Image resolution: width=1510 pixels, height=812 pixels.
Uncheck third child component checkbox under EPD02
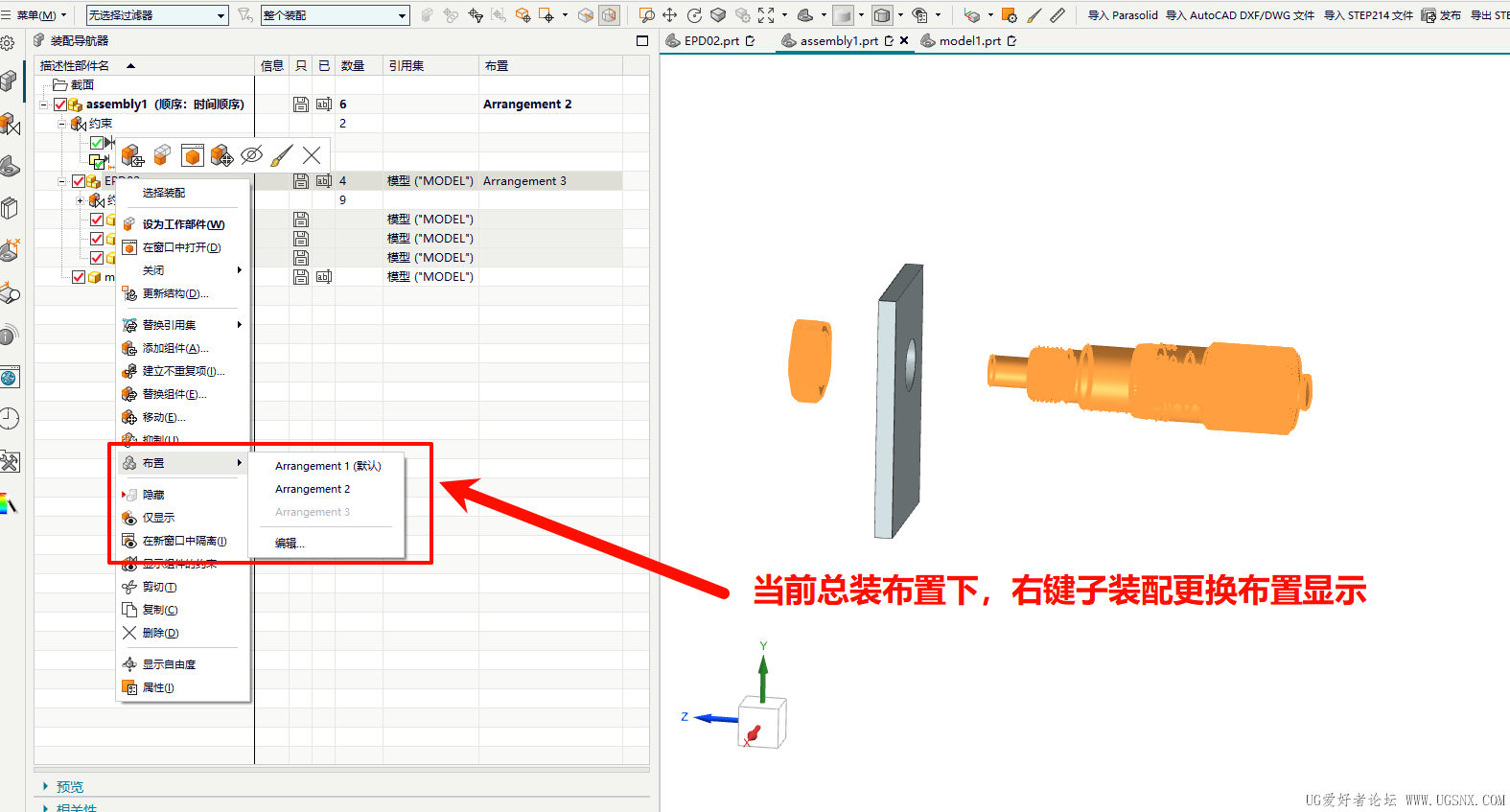click(x=97, y=258)
